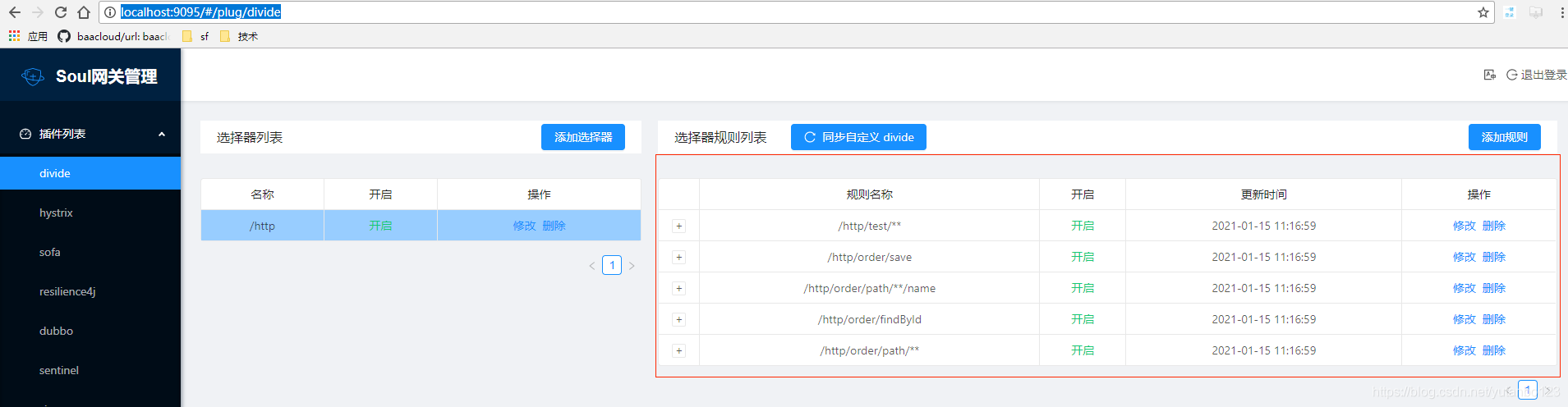Expand the /http/test/** rule row
The image size is (1568, 407).
(x=679, y=226)
